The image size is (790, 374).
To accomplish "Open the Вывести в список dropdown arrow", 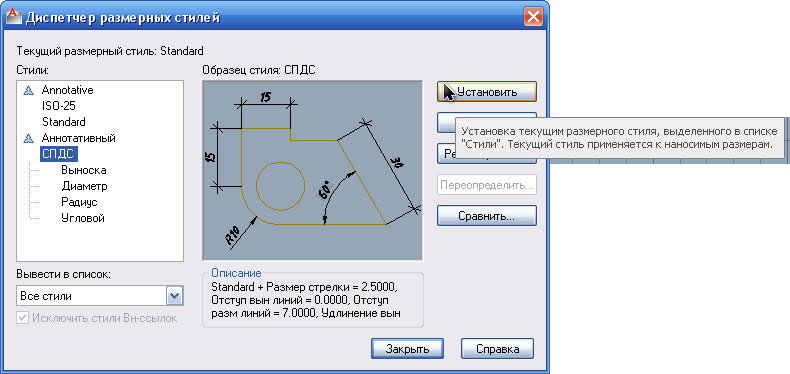I will point(174,296).
